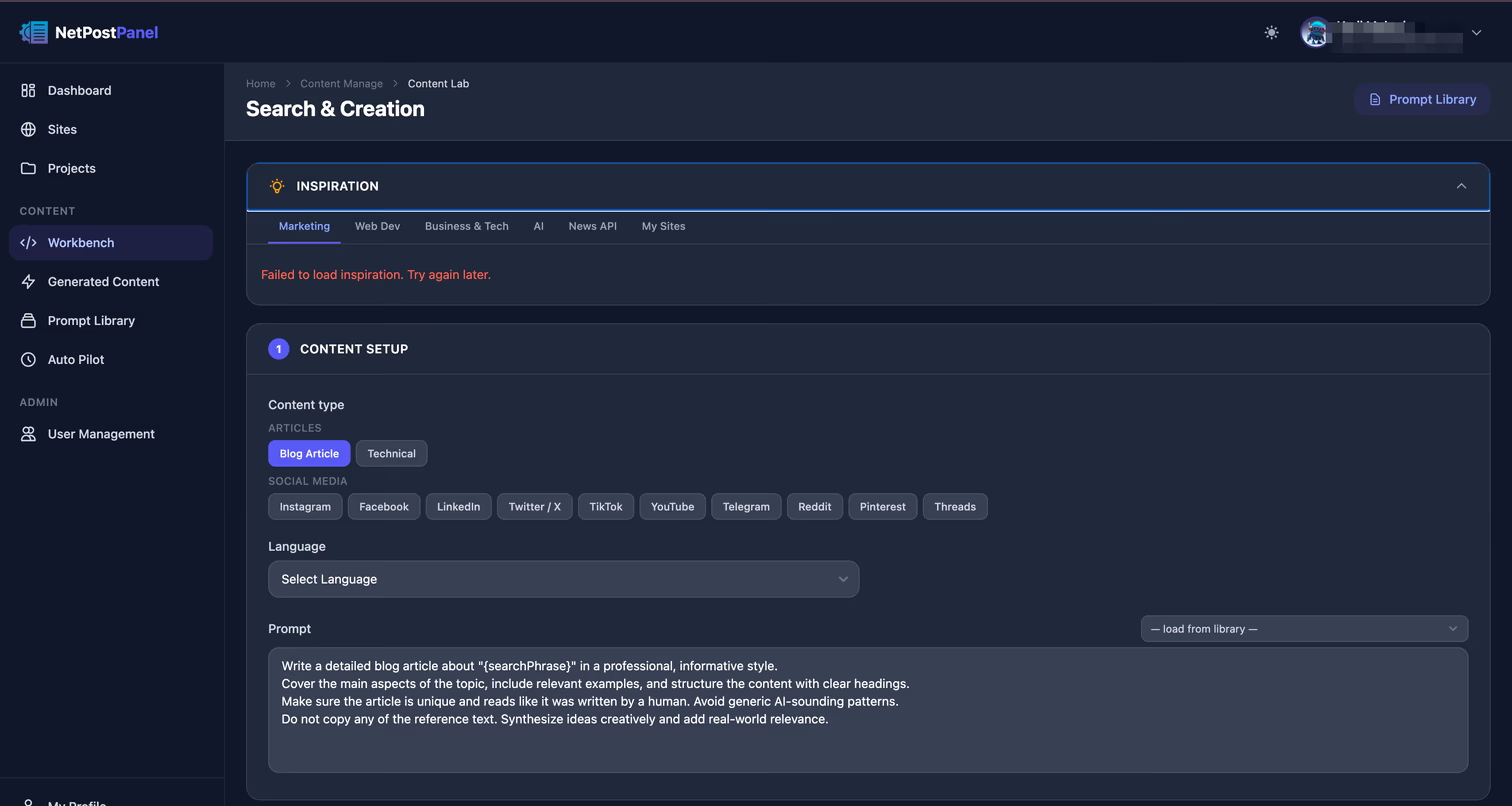Open Generated Content in the sidebar
The width and height of the screenshot is (1512, 806).
(111, 282)
